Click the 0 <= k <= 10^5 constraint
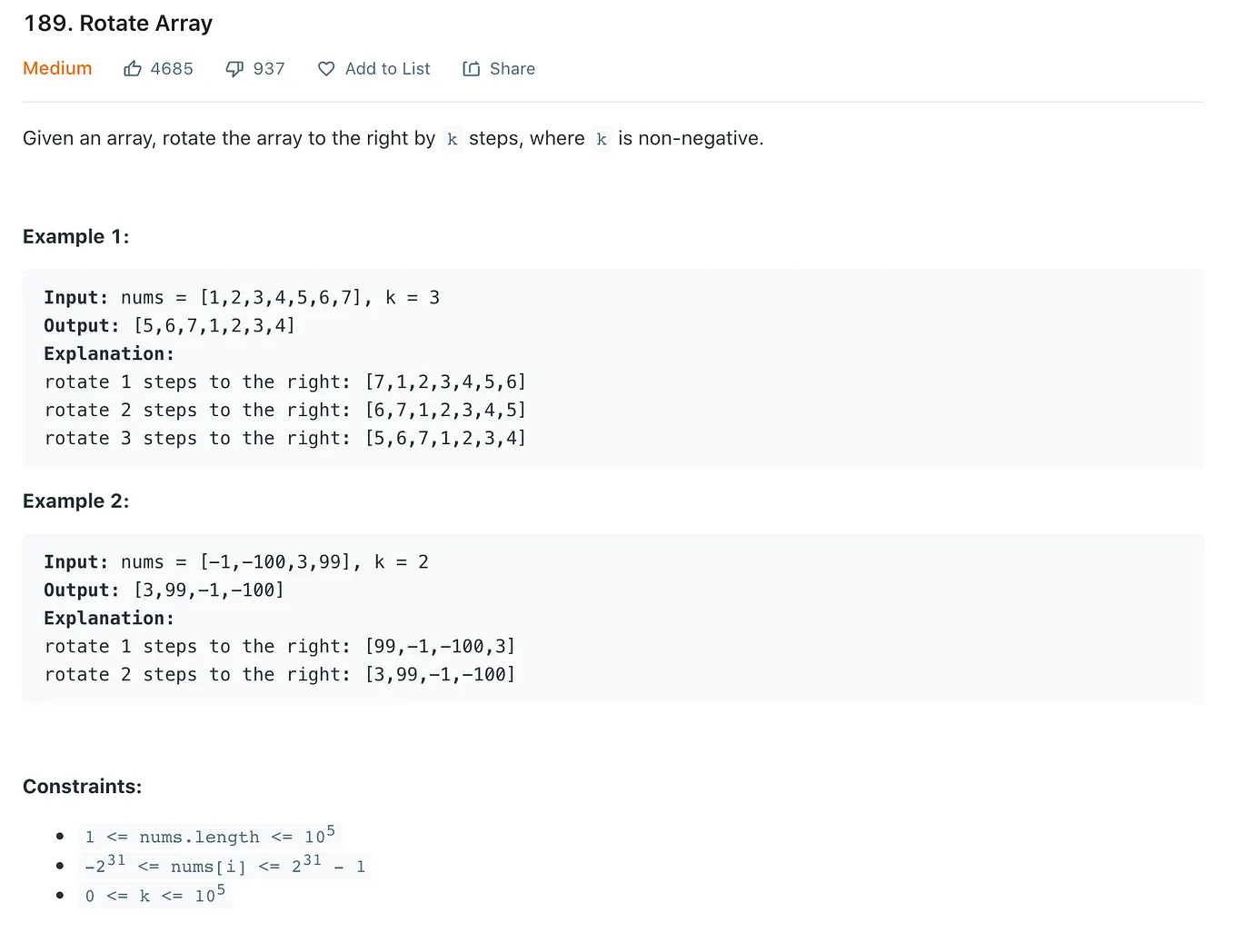Viewport: 1234px width, 952px height. pyautogui.click(x=155, y=895)
